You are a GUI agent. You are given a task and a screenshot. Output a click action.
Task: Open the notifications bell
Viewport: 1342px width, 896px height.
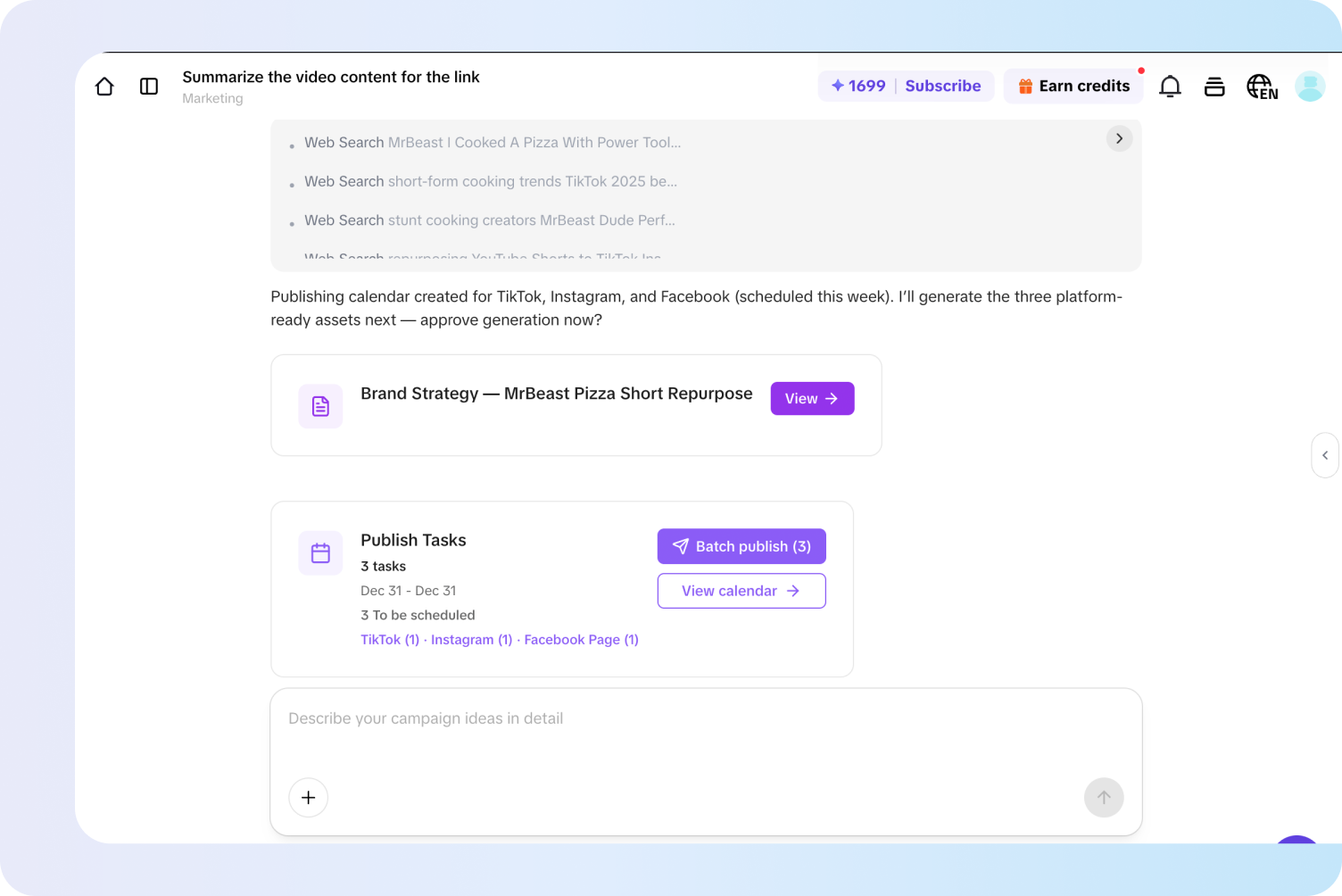tap(1170, 87)
